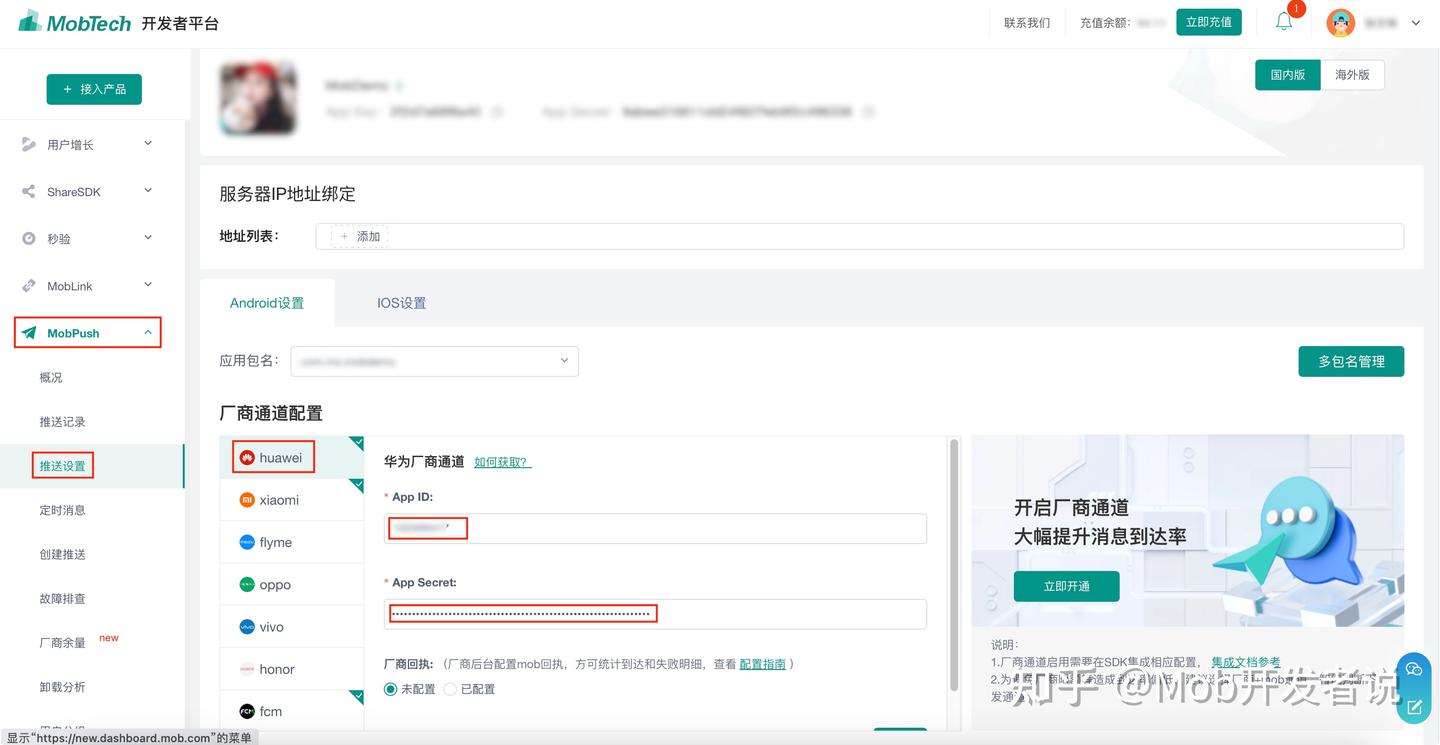The height and width of the screenshot is (745, 1440).
Task: Switch to the IOS设置 tab
Action: [x=401, y=303]
